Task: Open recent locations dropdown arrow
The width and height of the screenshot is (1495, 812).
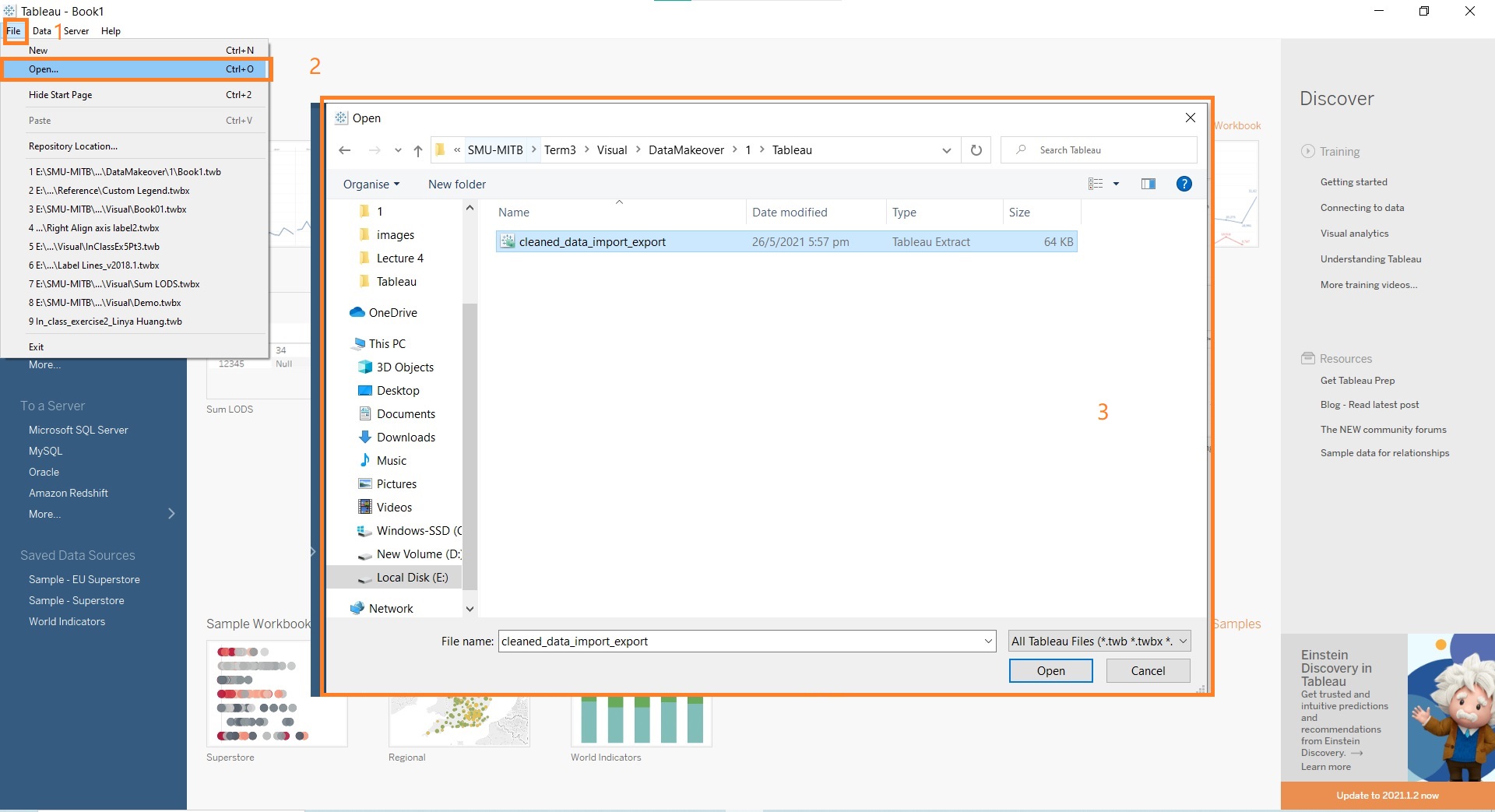Action: point(398,150)
